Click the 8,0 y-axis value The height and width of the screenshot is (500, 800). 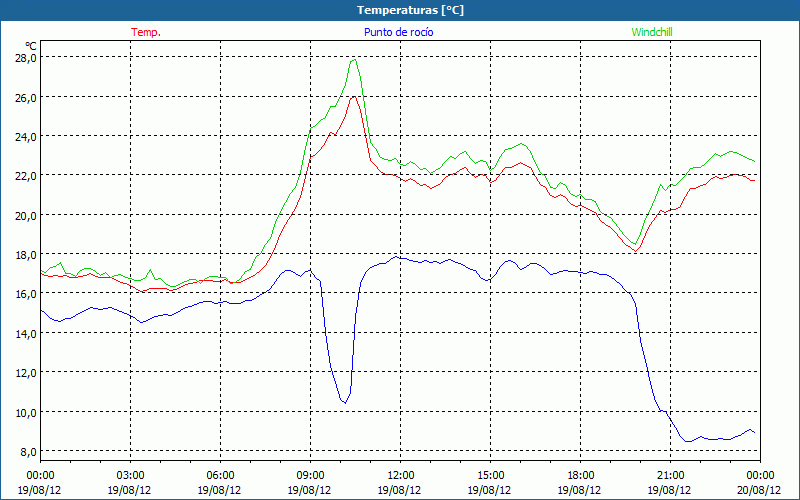point(27,452)
